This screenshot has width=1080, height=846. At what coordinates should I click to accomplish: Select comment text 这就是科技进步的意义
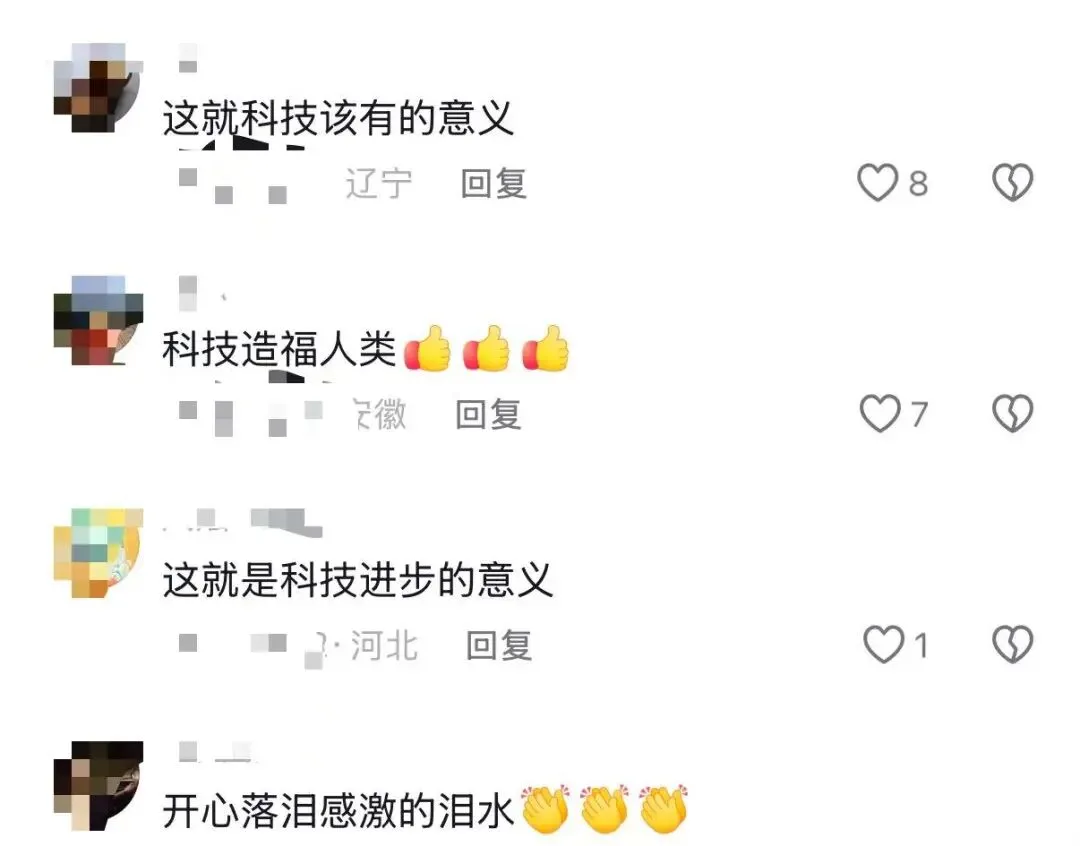357,580
